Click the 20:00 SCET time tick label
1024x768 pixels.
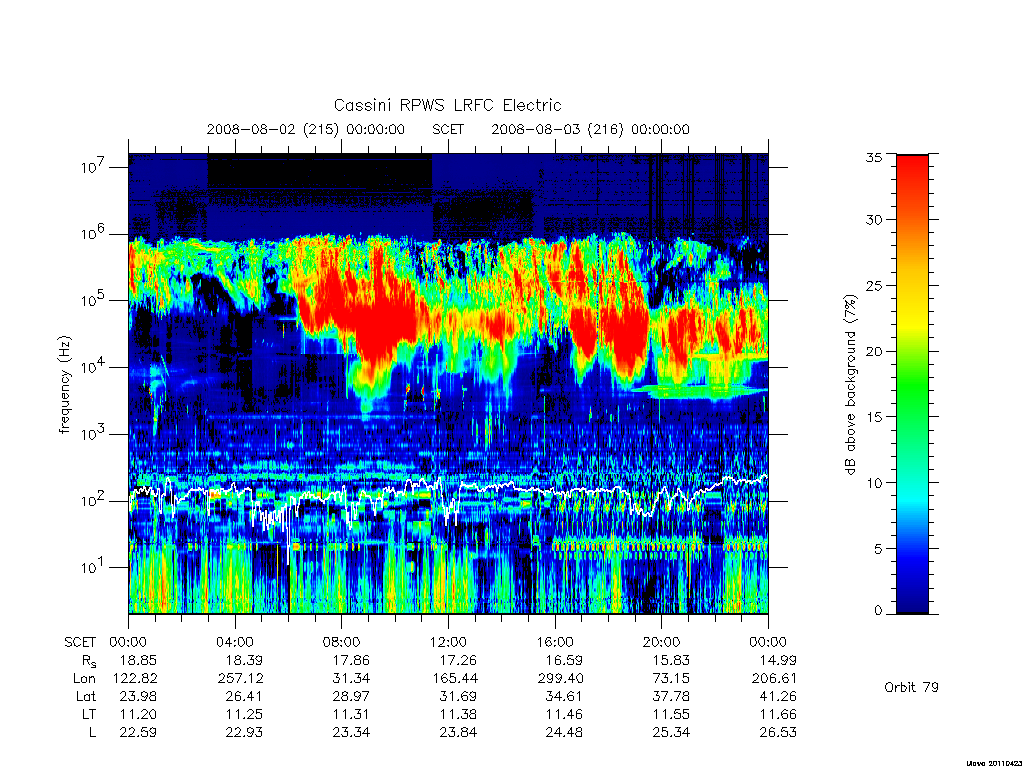click(661, 642)
